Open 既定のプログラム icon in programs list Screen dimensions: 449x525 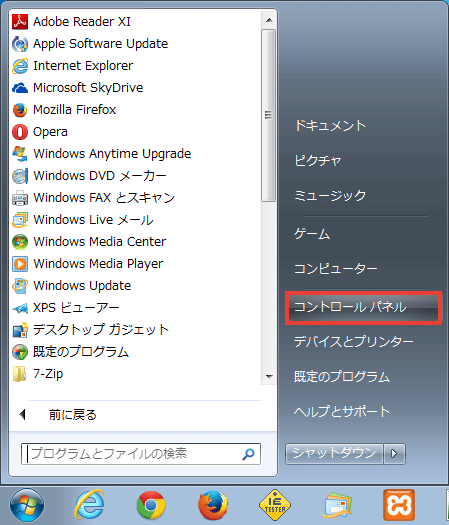click(x=20, y=352)
